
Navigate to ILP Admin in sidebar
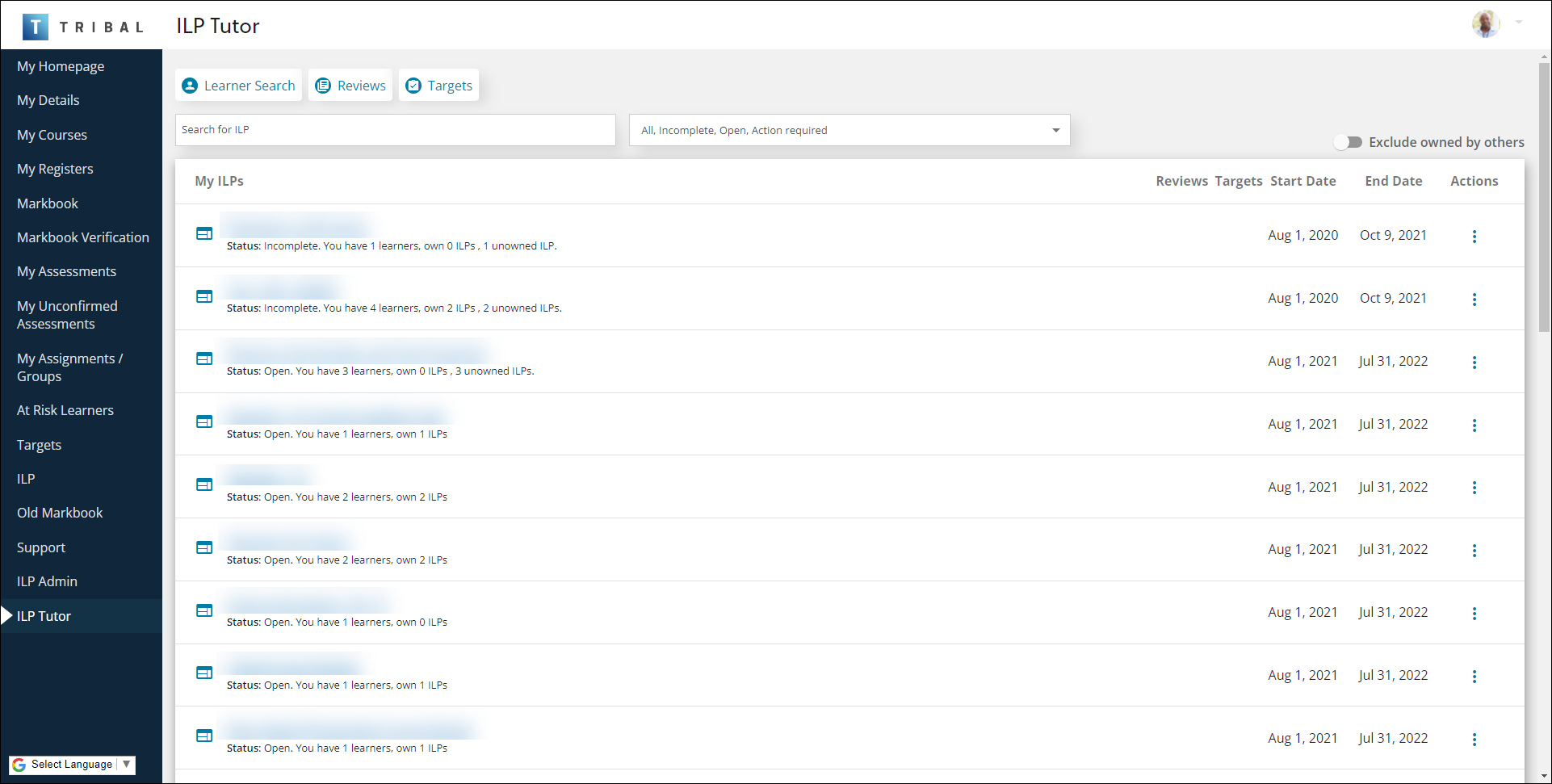47,581
